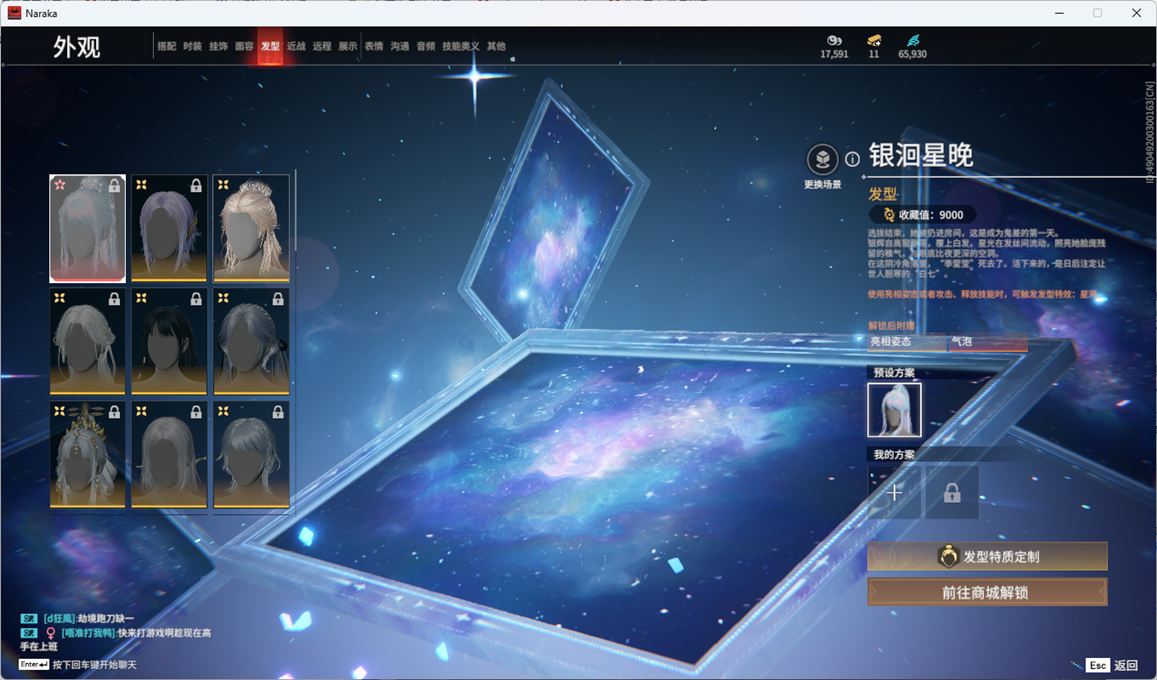Select the blonde braided updo hairstyle
1157x680 pixels.
251,229
